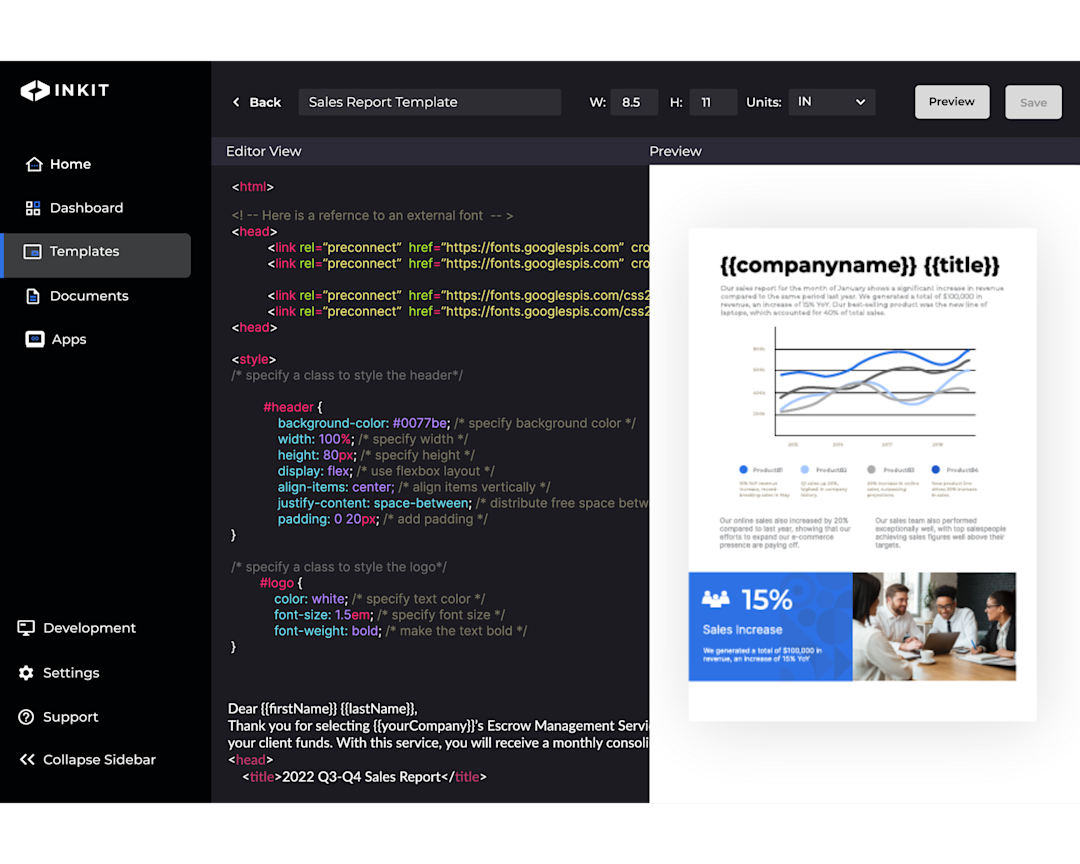Select the Templates menu item
The image size is (1080, 864).
click(x=96, y=255)
